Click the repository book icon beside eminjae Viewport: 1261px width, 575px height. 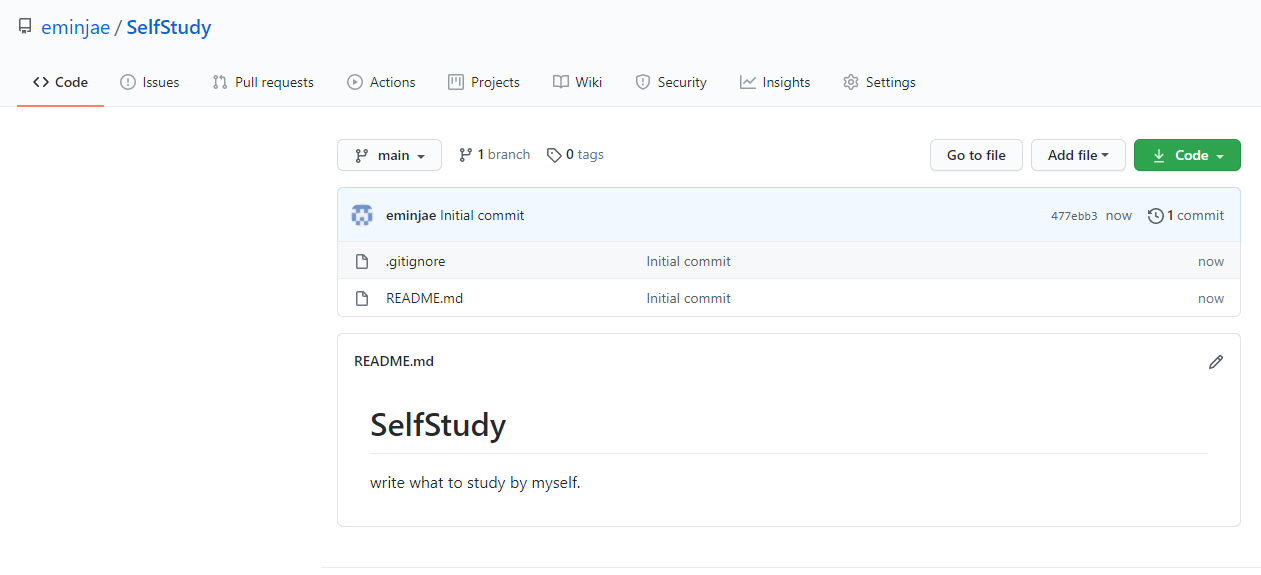(x=25, y=27)
